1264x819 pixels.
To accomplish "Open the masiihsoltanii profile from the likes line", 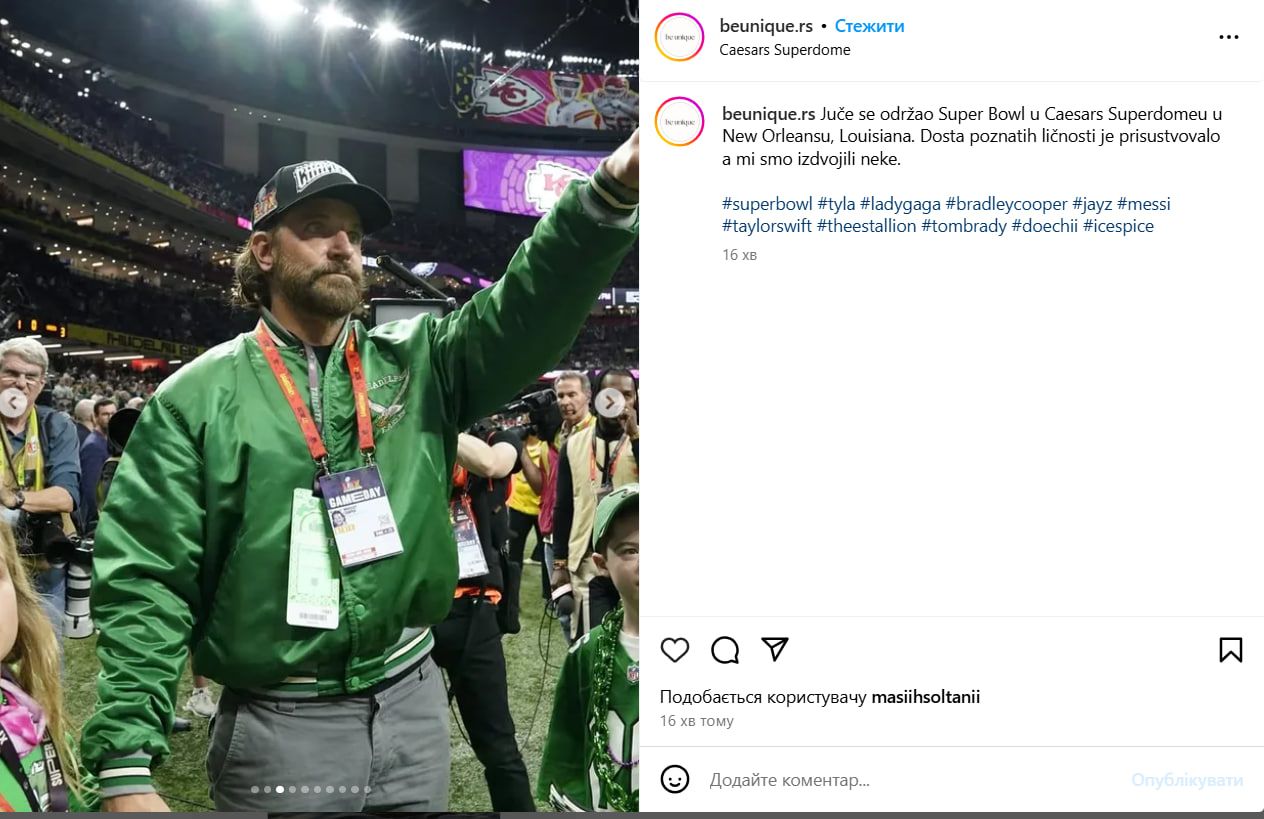I will pos(925,697).
